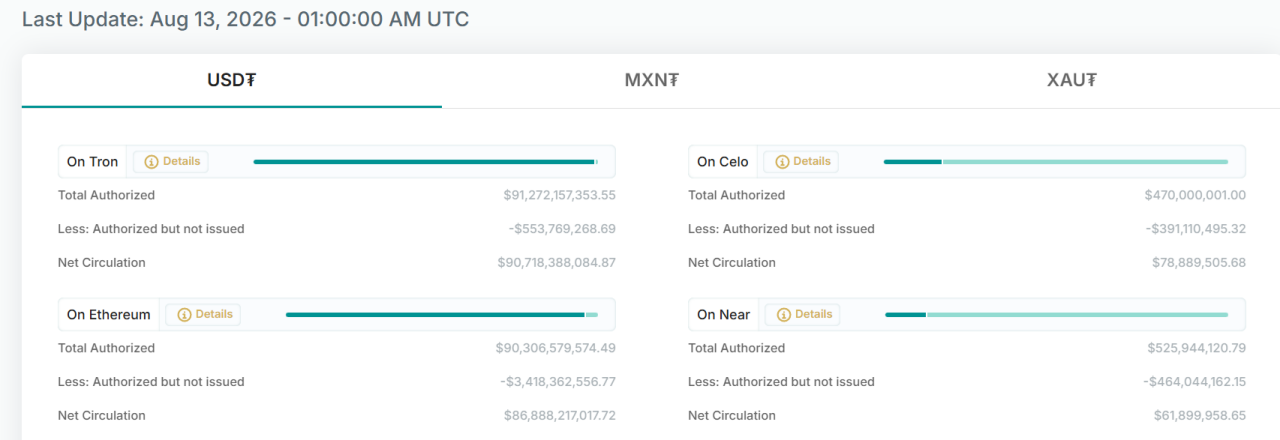Click the info icon in Near Details
1280x440 pixels.
click(x=784, y=315)
